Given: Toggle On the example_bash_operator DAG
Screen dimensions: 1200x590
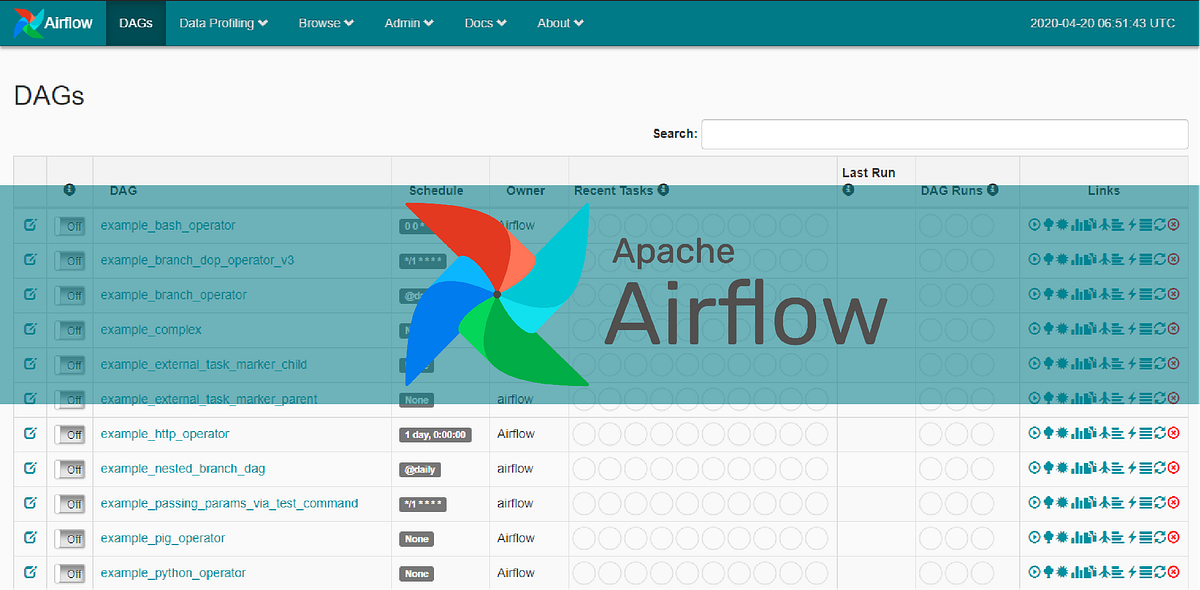Looking at the screenshot, I should tap(71, 226).
